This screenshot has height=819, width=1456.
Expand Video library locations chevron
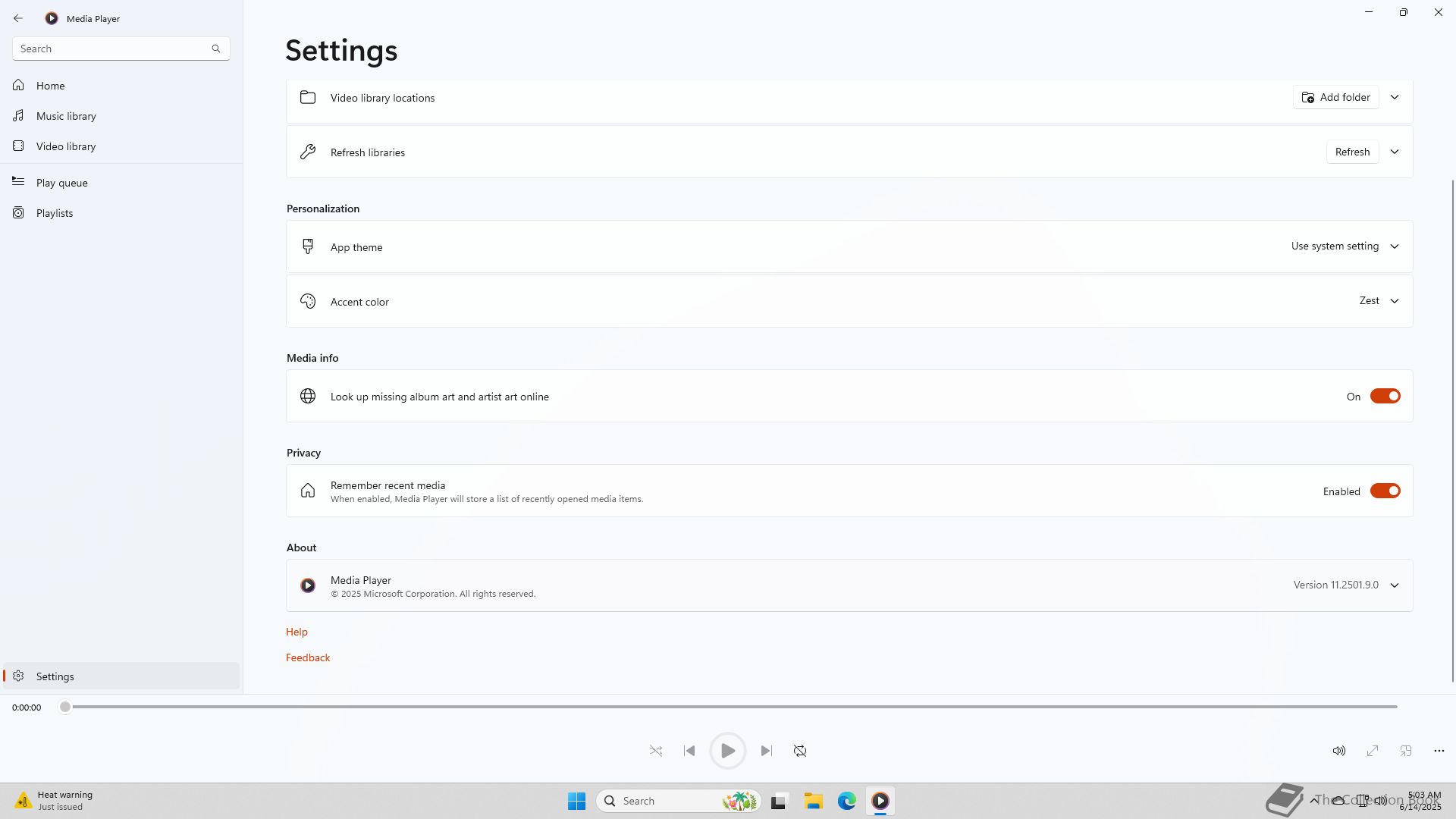tap(1394, 97)
